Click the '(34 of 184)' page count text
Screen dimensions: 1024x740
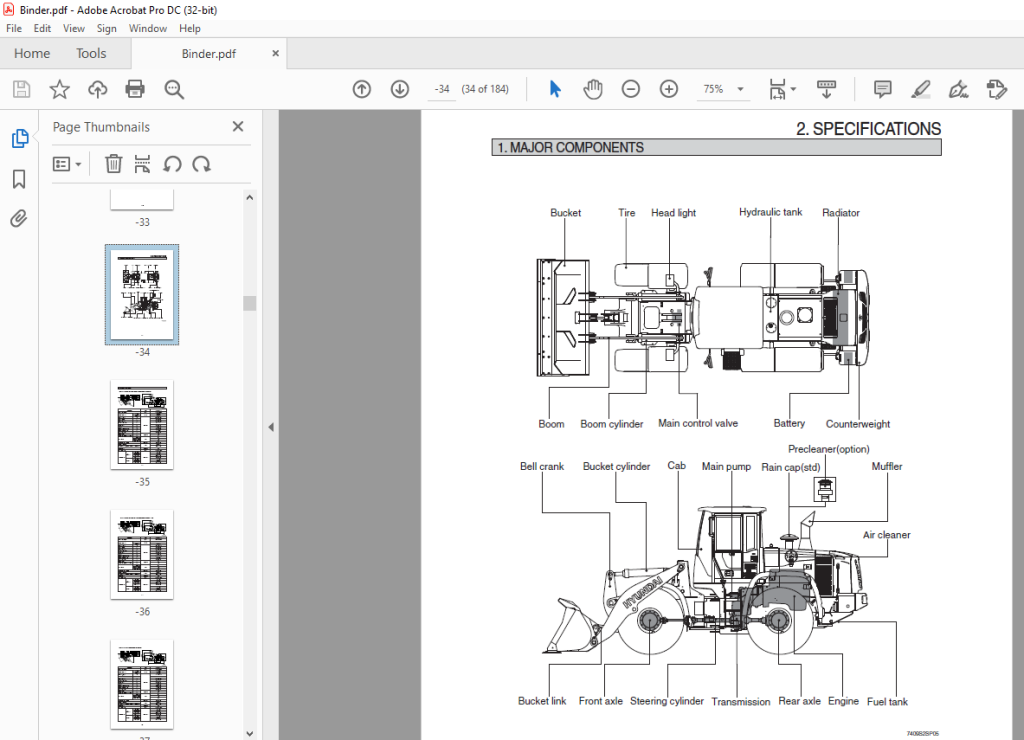coord(485,89)
